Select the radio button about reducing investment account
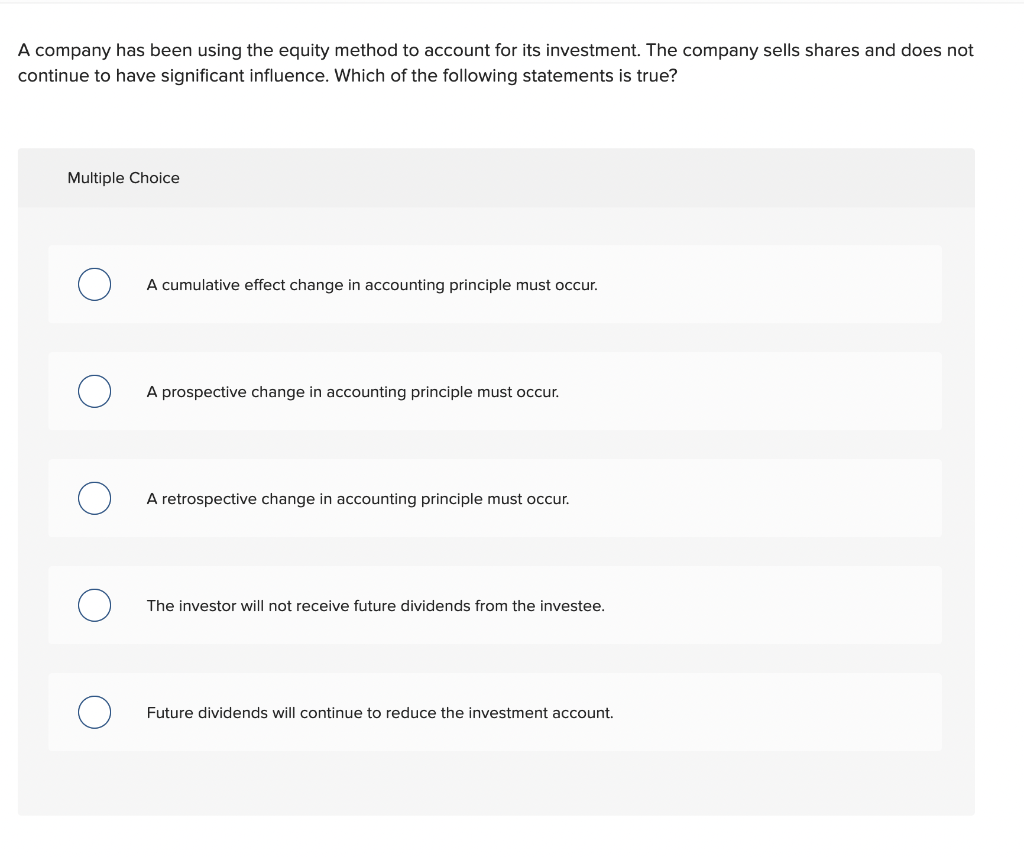This screenshot has height=857, width=1024. [x=94, y=712]
